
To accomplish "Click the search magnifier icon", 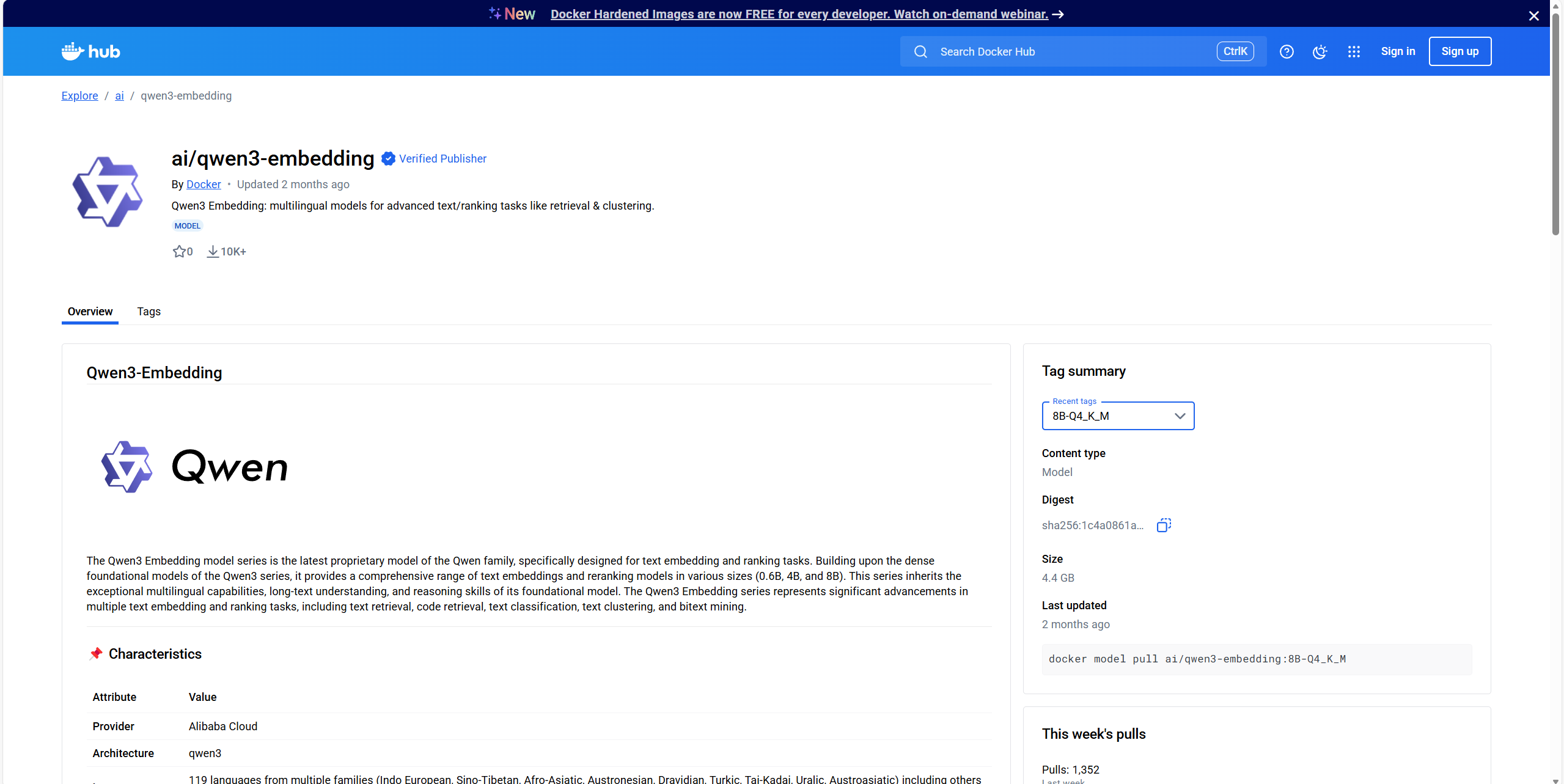I will tap(920, 51).
